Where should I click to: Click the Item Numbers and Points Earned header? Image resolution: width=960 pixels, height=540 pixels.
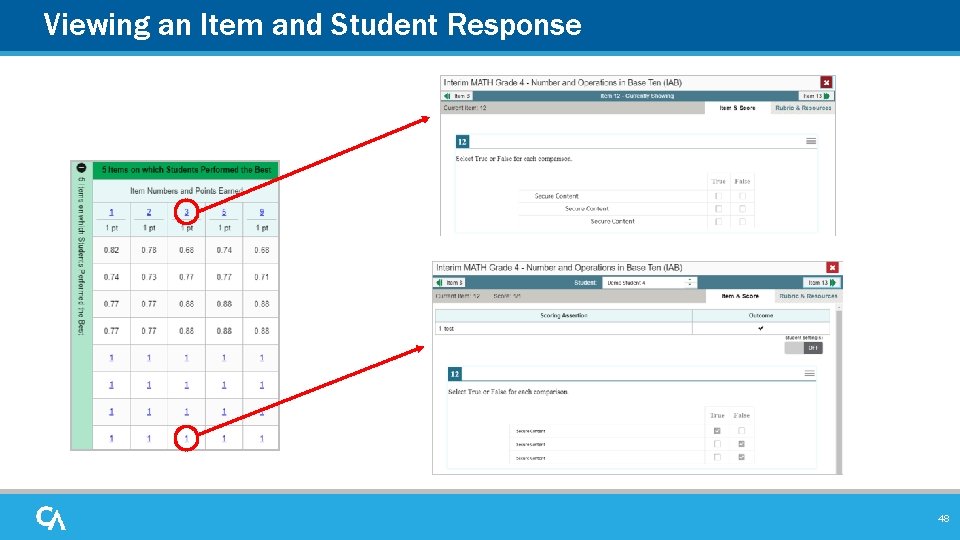186,191
